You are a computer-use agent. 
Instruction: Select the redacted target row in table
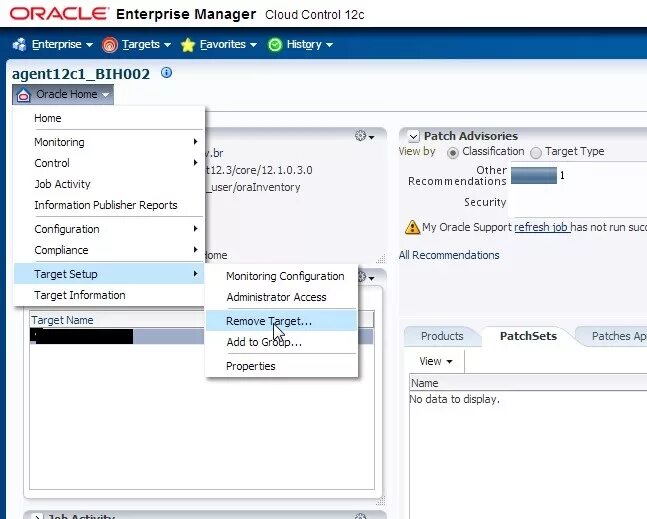click(x=201, y=336)
